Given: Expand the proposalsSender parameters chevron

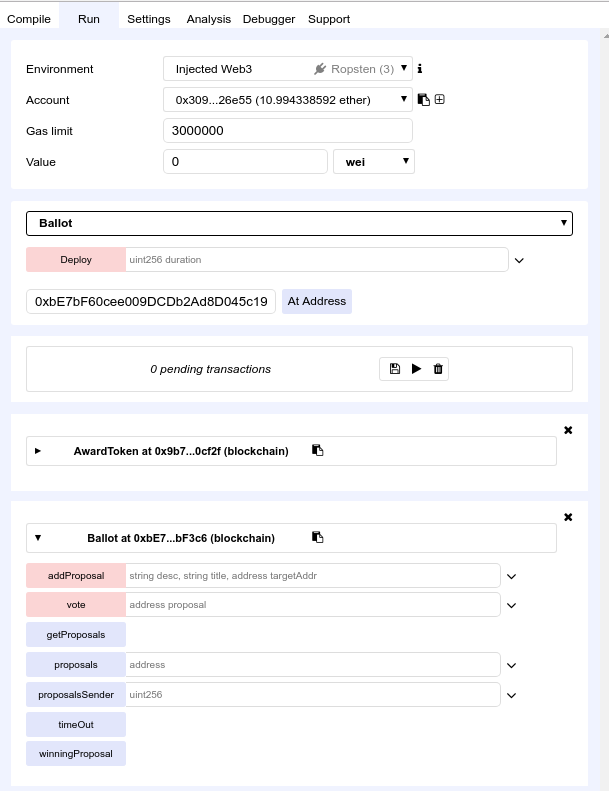Looking at the screenshot, I should coord(512,695).
